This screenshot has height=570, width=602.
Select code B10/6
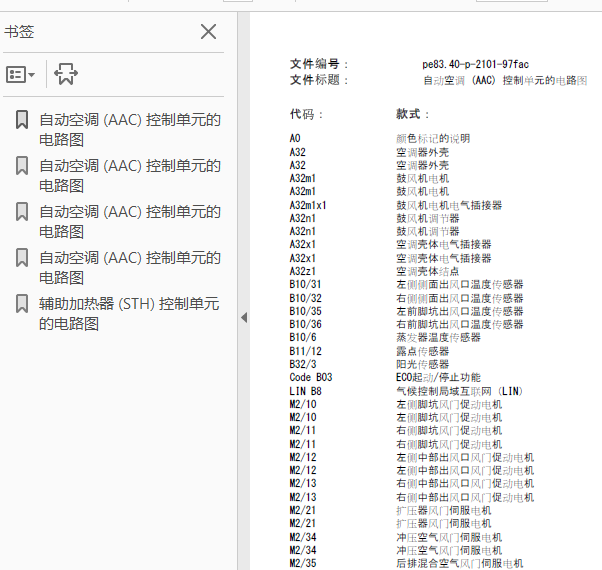tap(303, 337)
